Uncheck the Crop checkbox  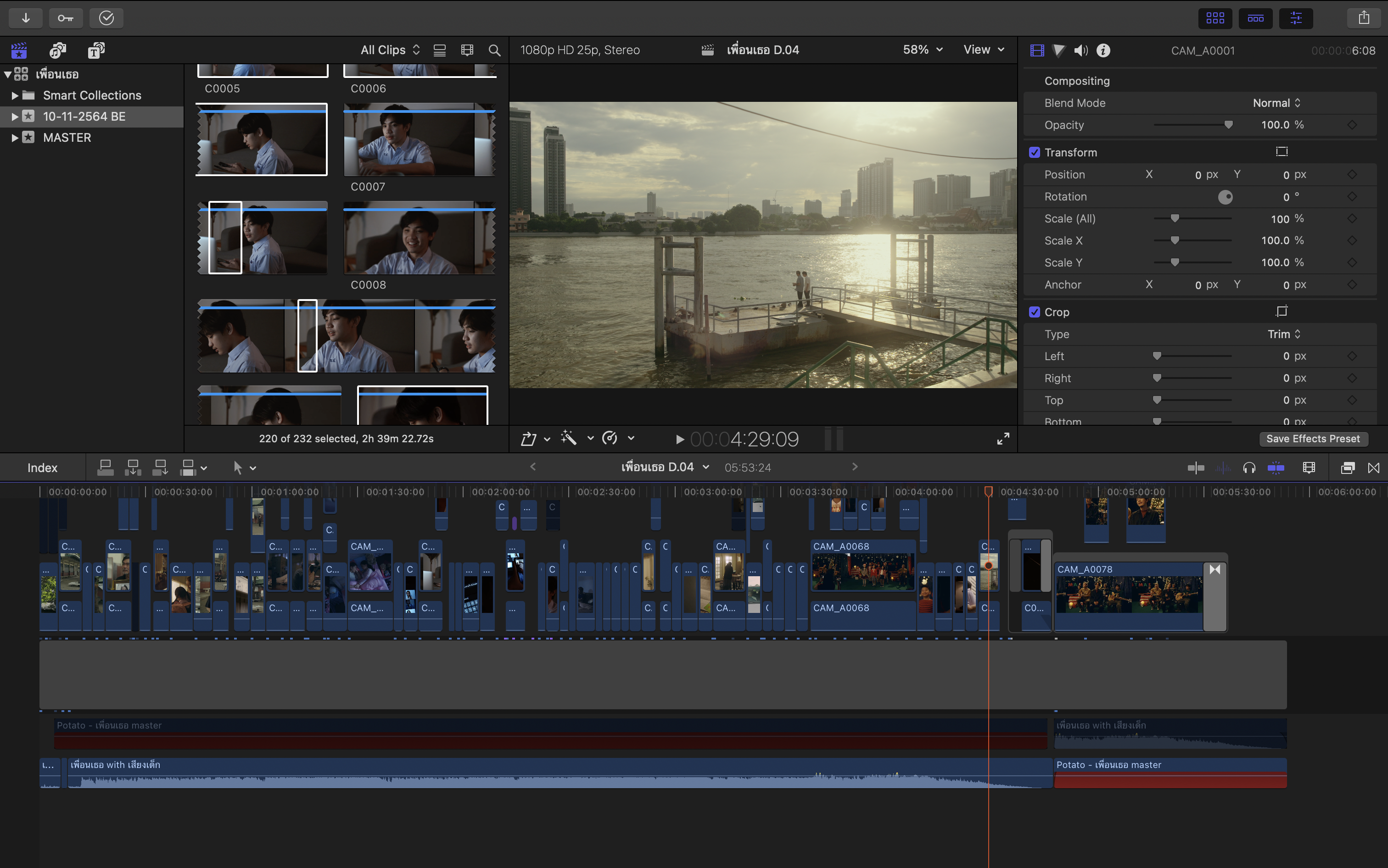pos(1034,312)
